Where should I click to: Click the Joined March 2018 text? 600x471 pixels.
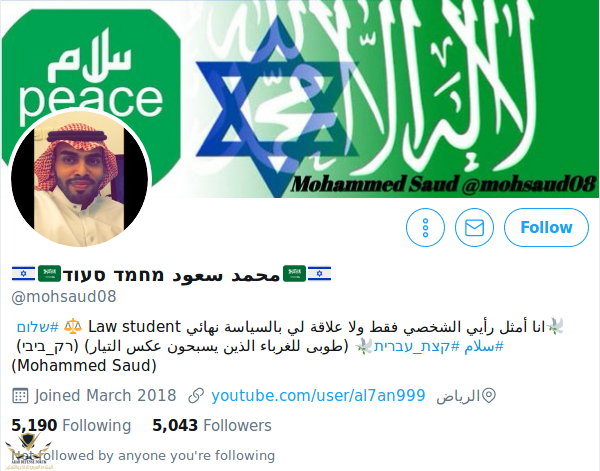point(105,396)
